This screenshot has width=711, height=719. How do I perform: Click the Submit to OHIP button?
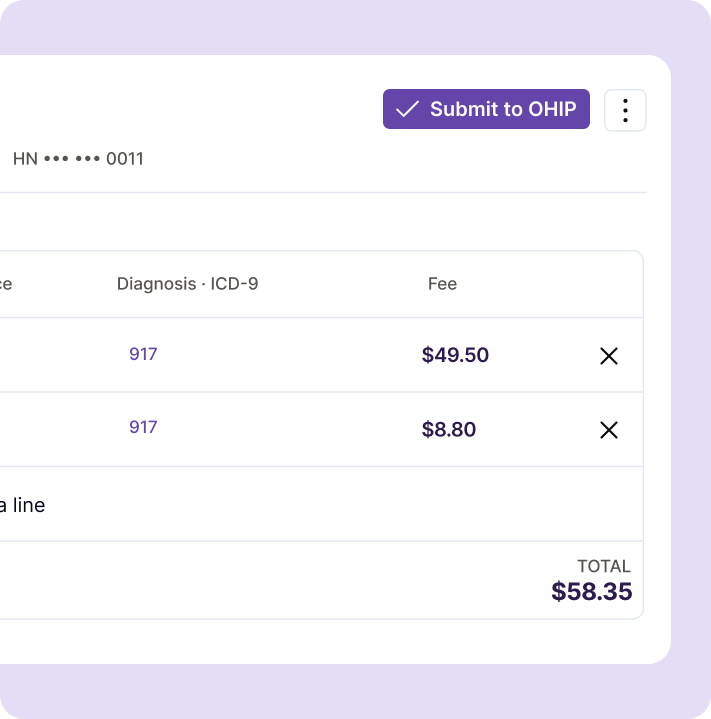(x=486, y=109)
